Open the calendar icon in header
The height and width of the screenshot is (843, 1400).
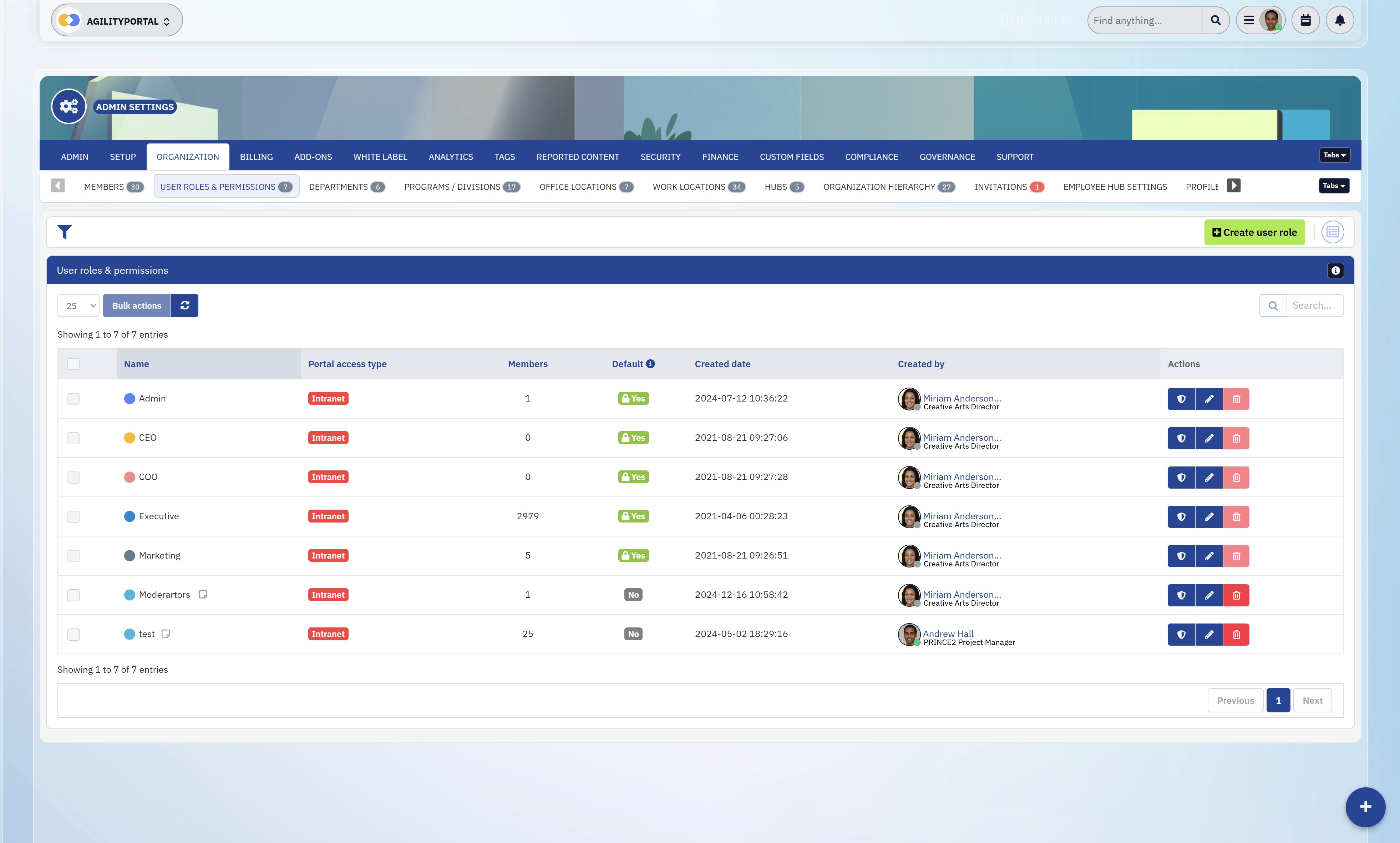coord(1305,20)
